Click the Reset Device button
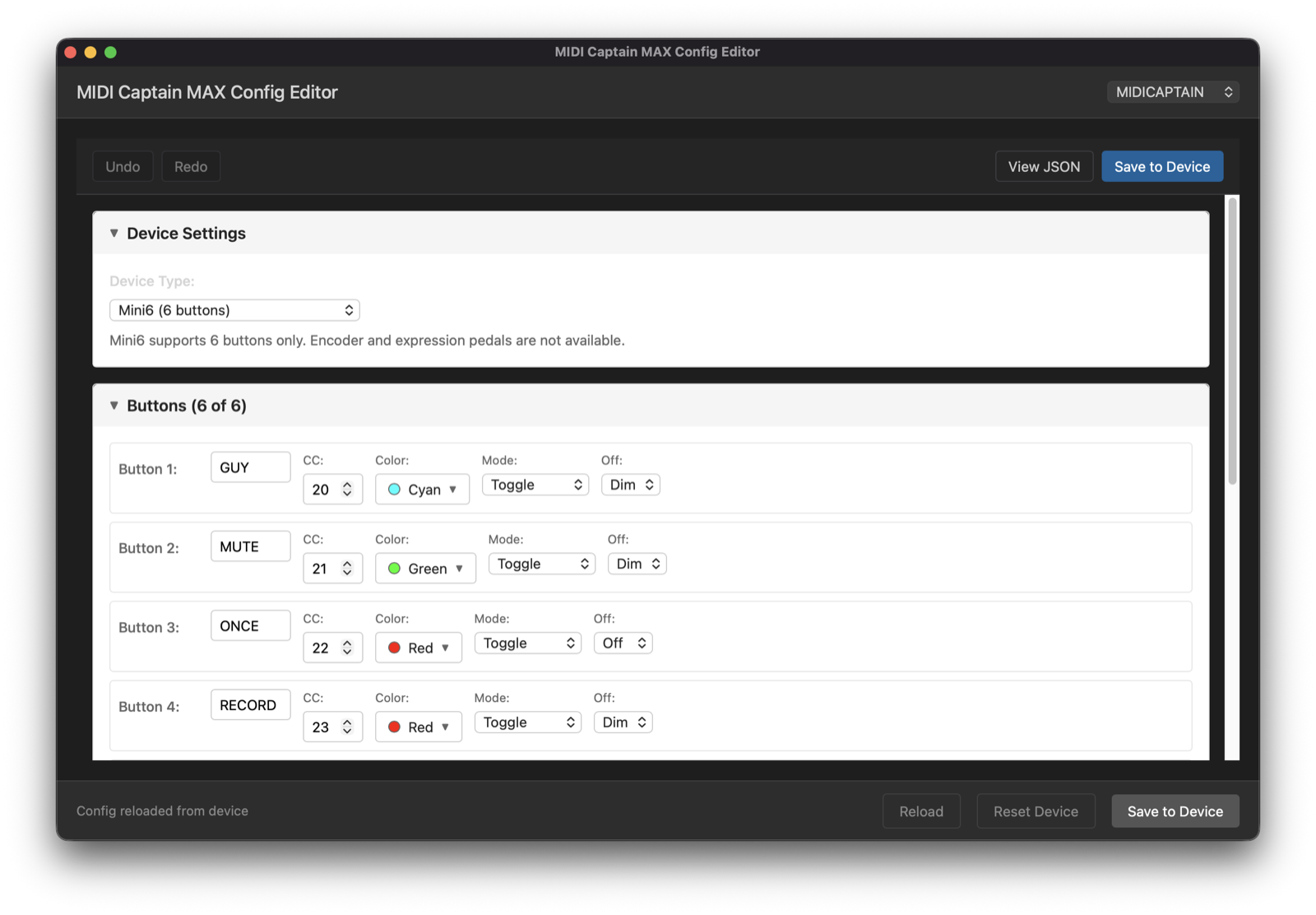The image size is (1316, 915). [1036, 811]
